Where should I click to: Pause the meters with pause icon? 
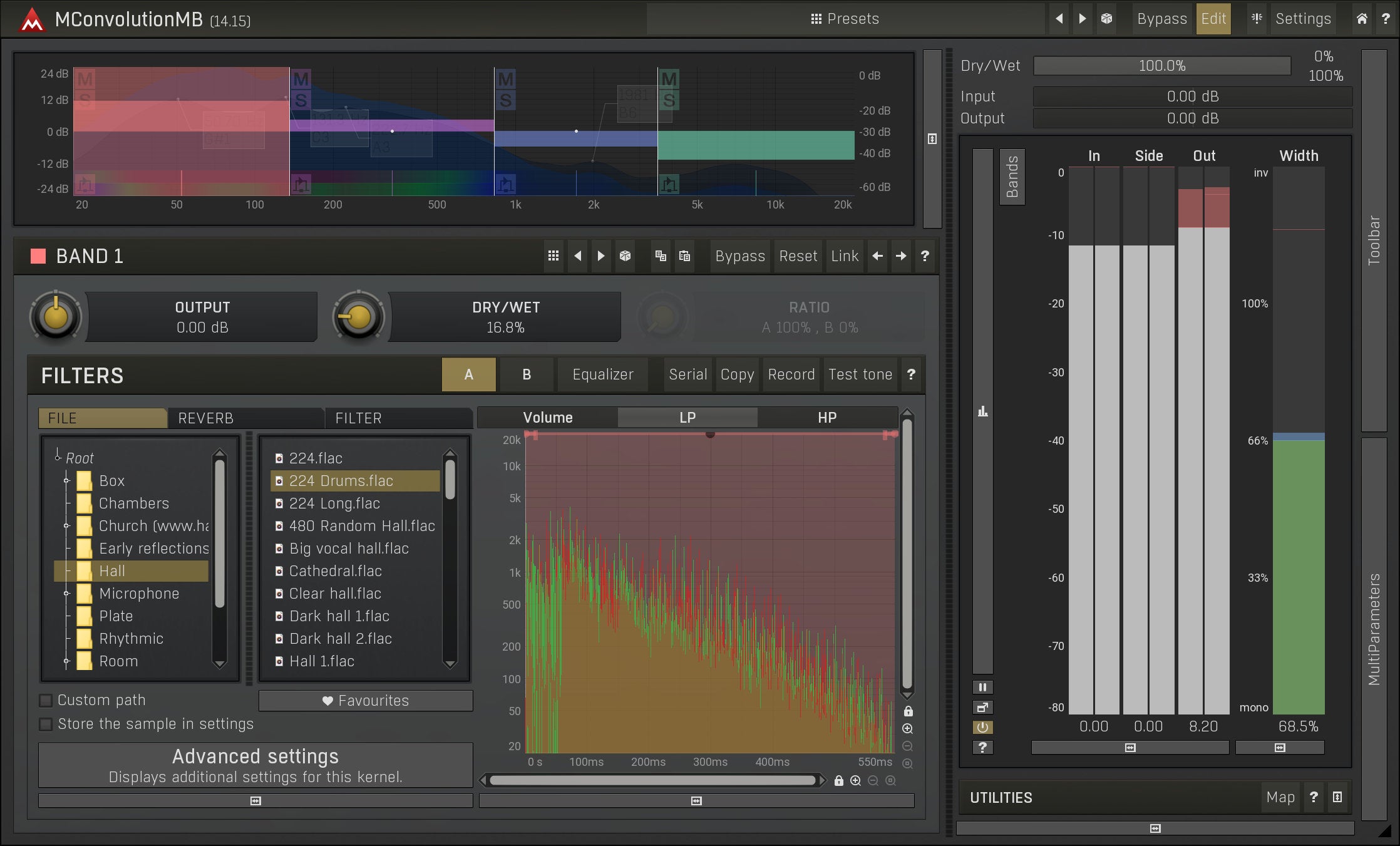[x=982, y=688]
